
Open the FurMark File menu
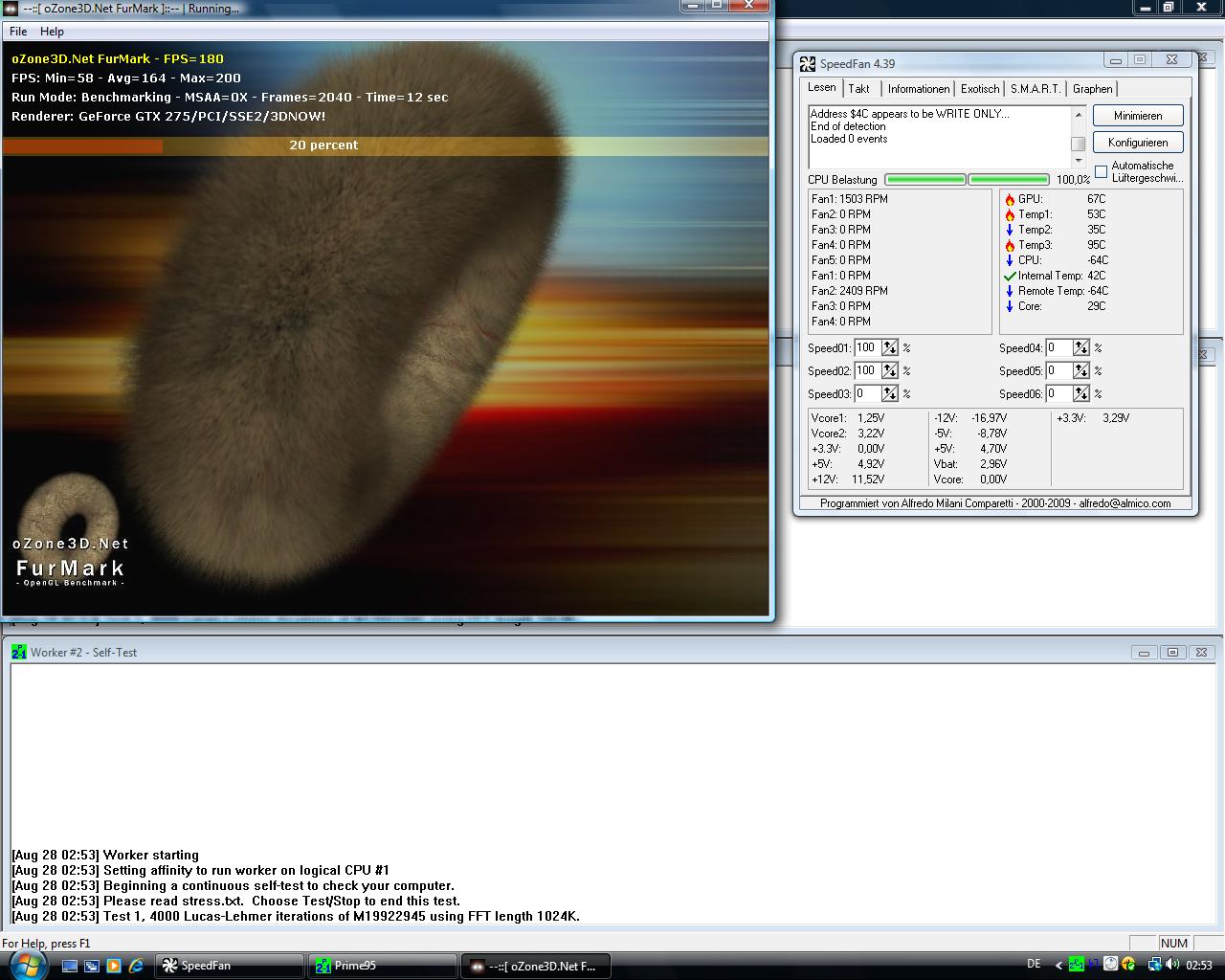[x=18, y=32]
